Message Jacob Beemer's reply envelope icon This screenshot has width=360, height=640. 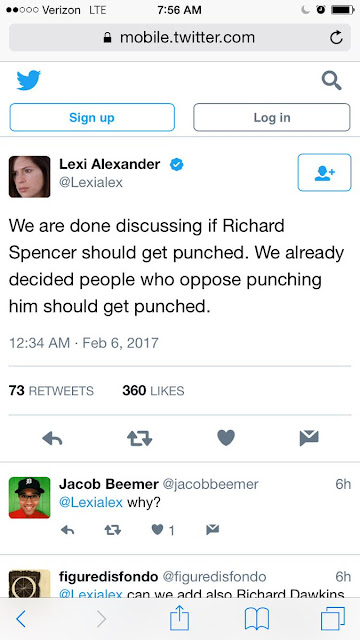(x=213, y=530)
